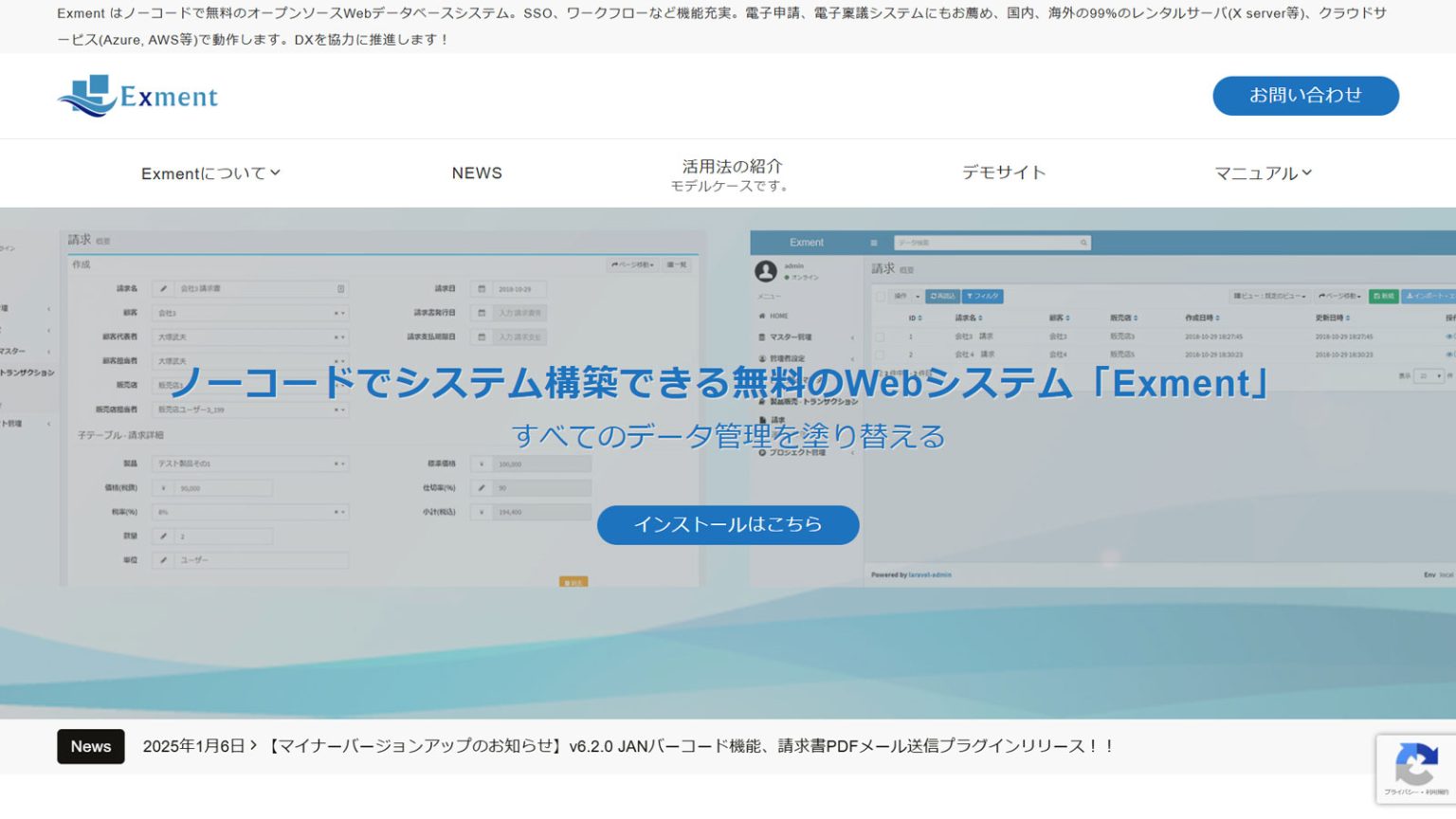The height and width of the screenshot is (819, 1456).
Task: Click the 再読込 reload icon button
Action: coord(942,296)
